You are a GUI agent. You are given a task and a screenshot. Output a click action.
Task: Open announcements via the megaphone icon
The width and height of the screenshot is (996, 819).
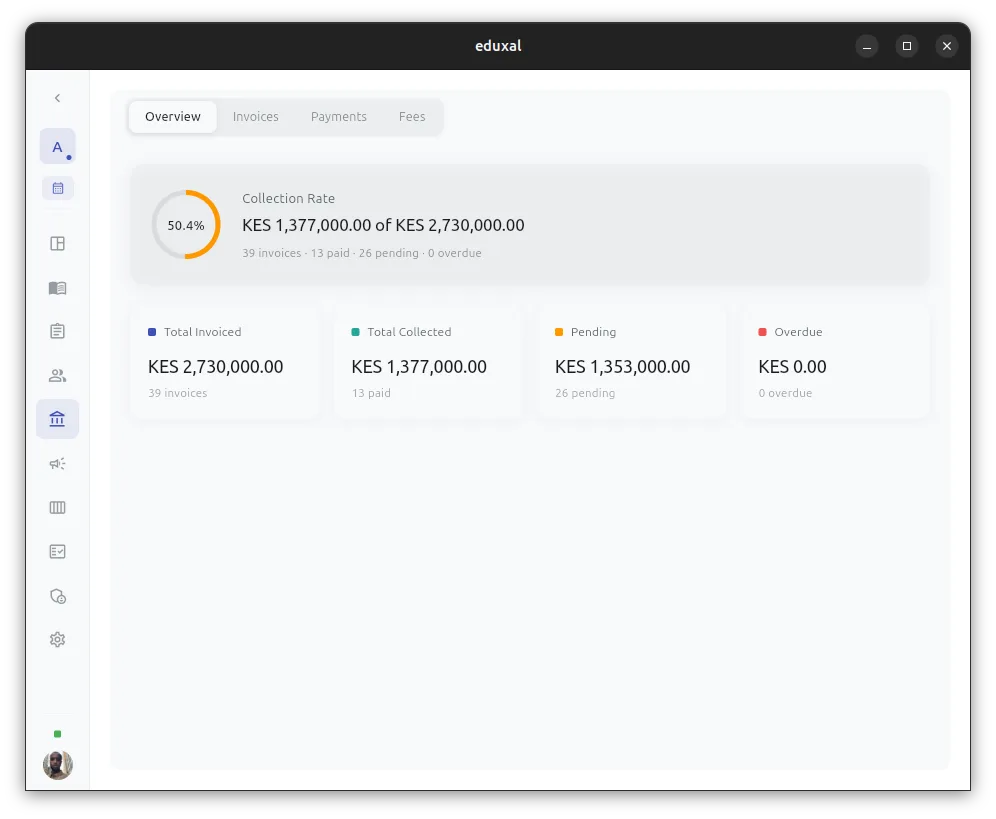coord(57,463)
